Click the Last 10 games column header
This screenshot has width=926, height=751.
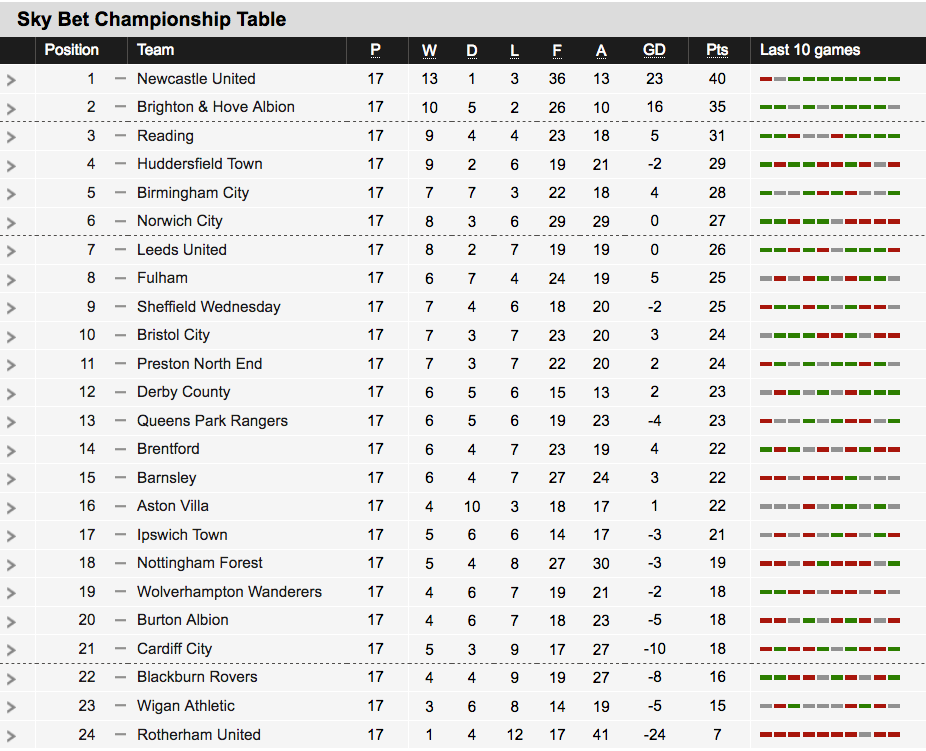[810, 50]
